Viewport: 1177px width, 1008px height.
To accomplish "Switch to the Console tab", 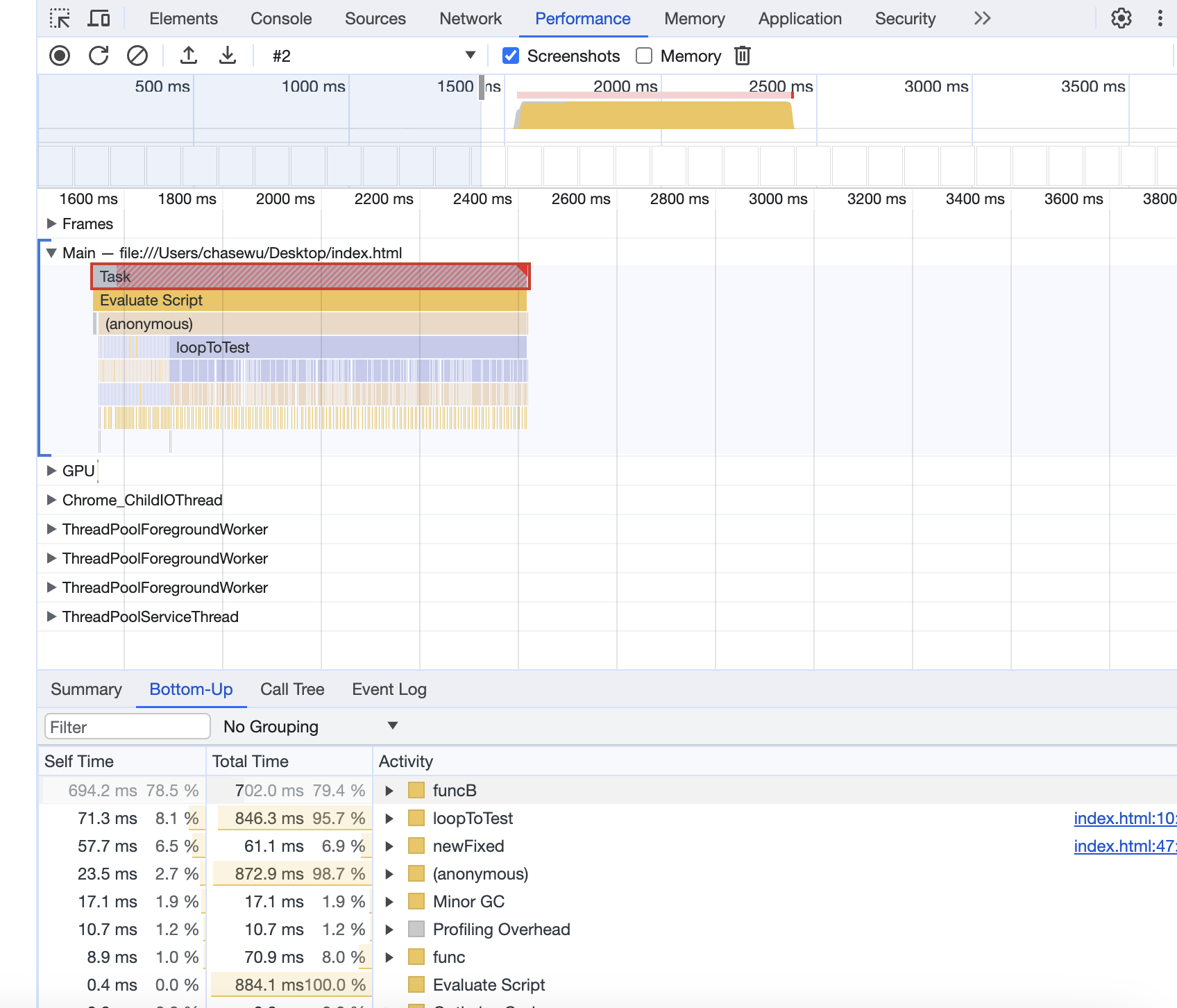I will [281, 19].
